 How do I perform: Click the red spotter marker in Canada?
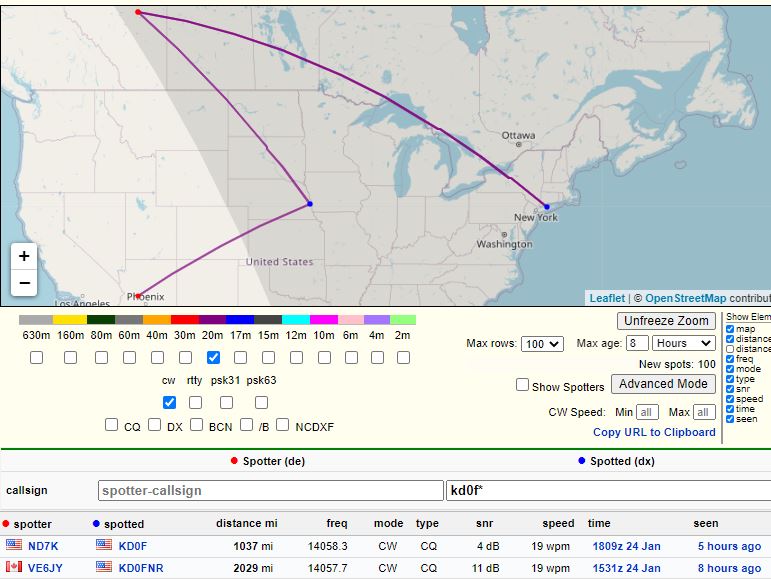tap(138, 12)
